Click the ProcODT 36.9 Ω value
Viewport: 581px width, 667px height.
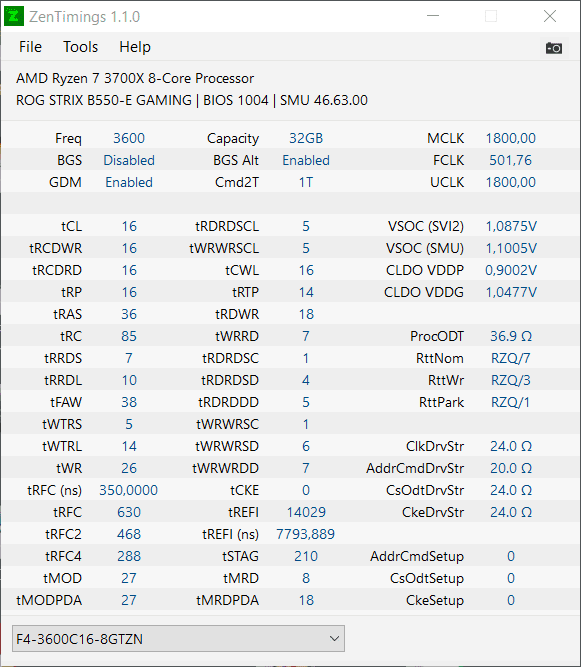coord(511,336)
